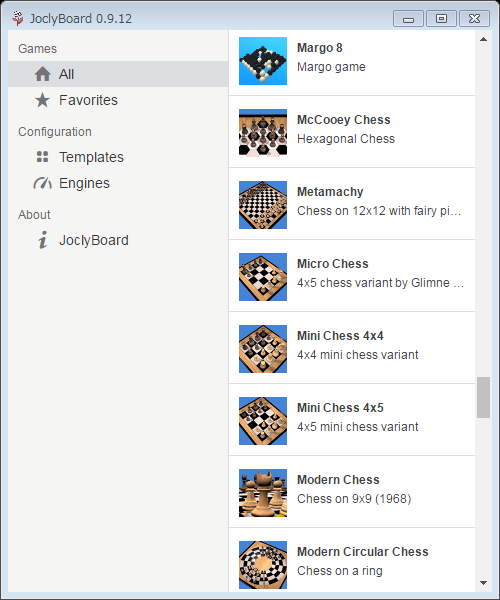This screenshot has height=600, width=500.
Task: Click the star icon for Favorites
Action: pos(42,100)
